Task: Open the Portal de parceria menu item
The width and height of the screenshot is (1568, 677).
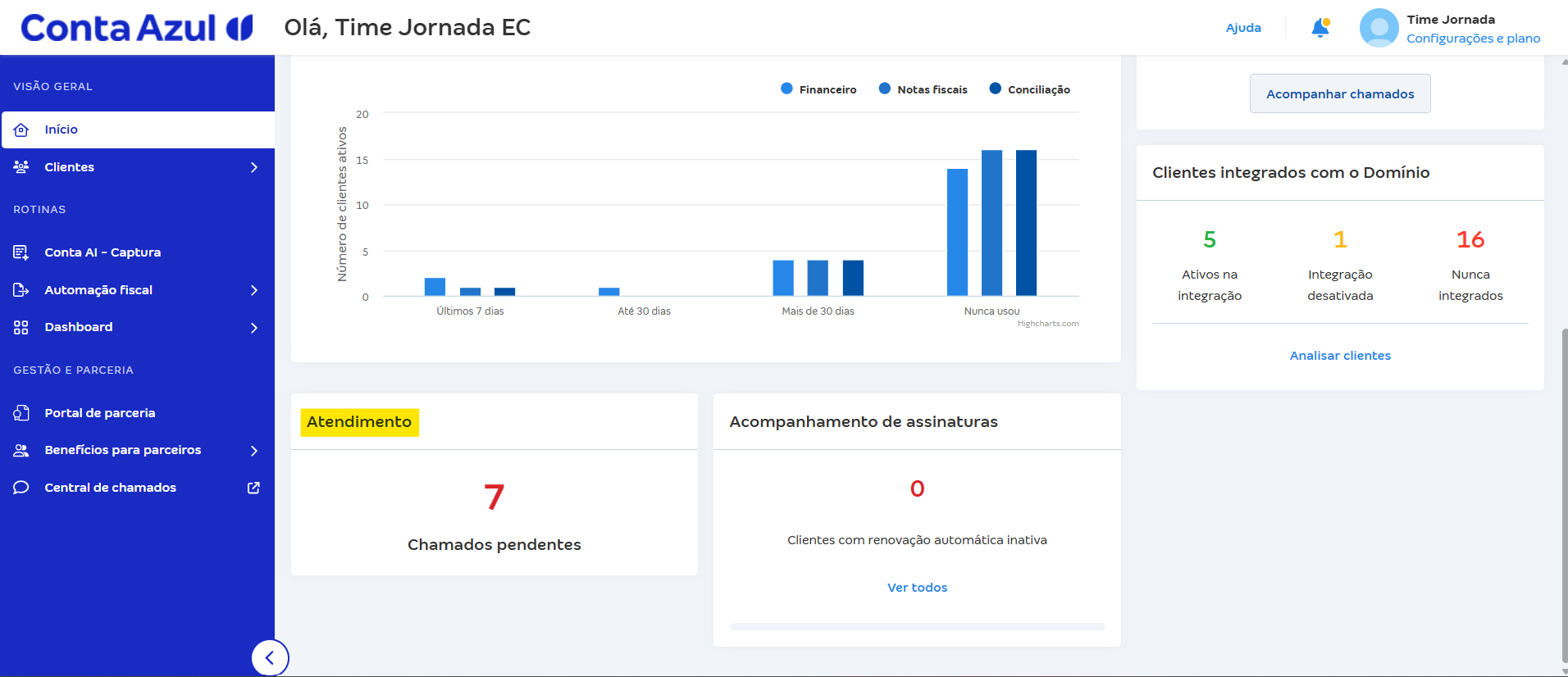Action: point(138,413)
